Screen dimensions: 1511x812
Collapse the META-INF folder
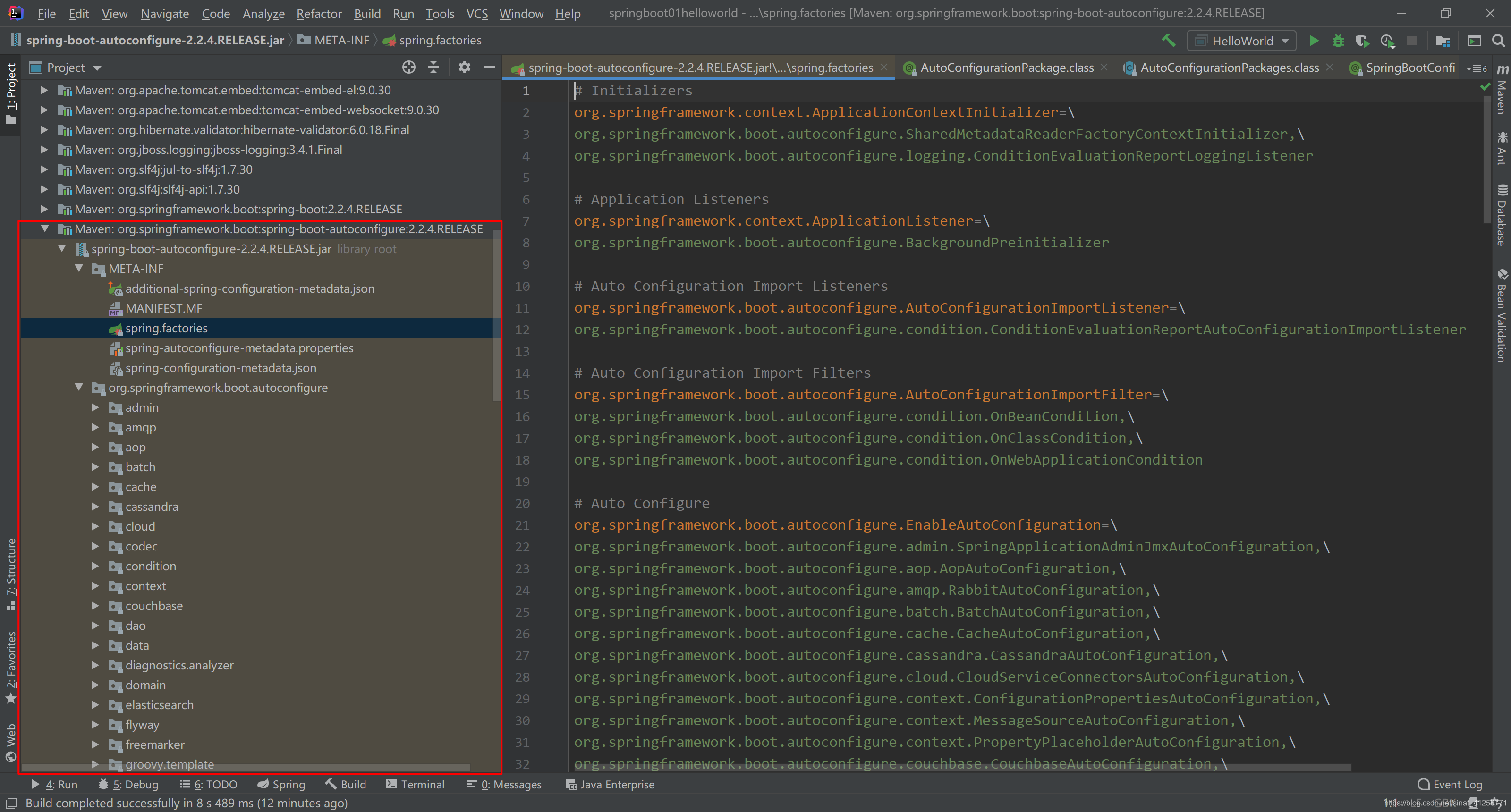click(x=78, y=269)
